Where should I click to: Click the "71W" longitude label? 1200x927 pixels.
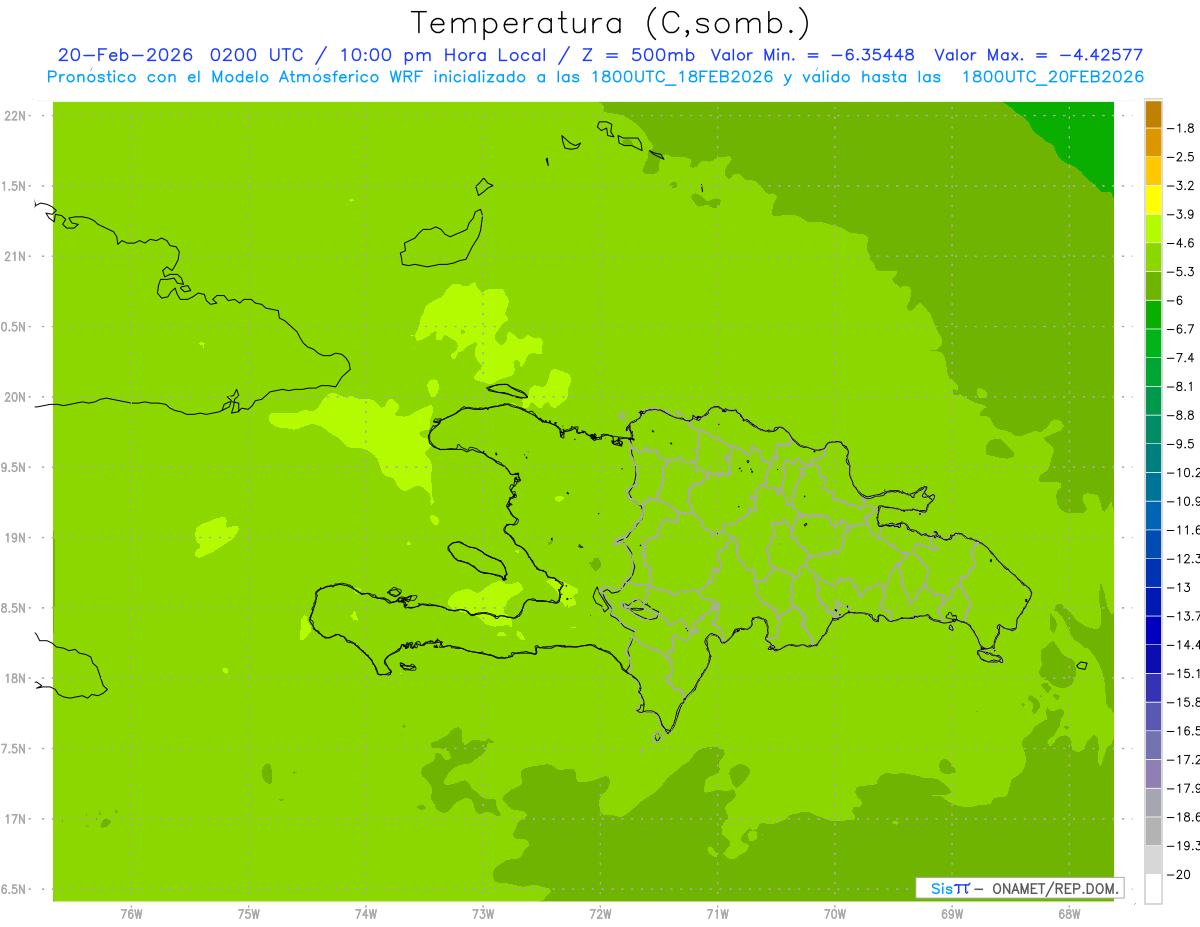pos(717,913)
